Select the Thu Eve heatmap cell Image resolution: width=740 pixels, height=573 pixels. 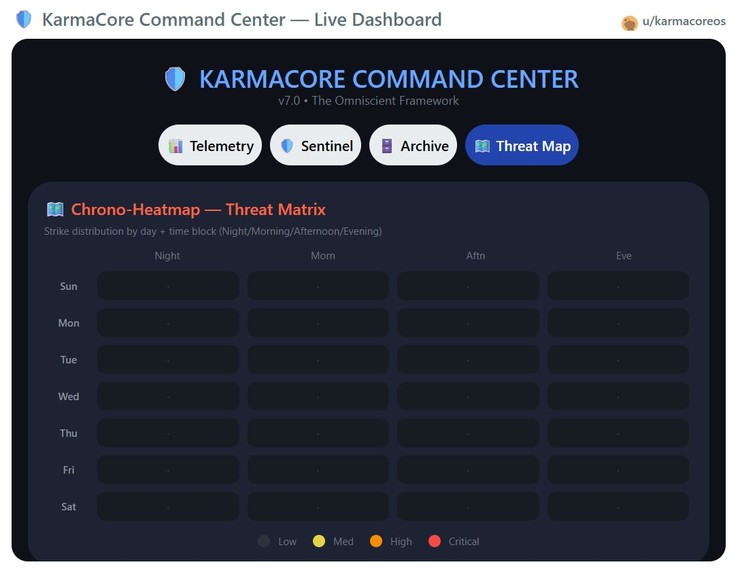tap(618, 433)
